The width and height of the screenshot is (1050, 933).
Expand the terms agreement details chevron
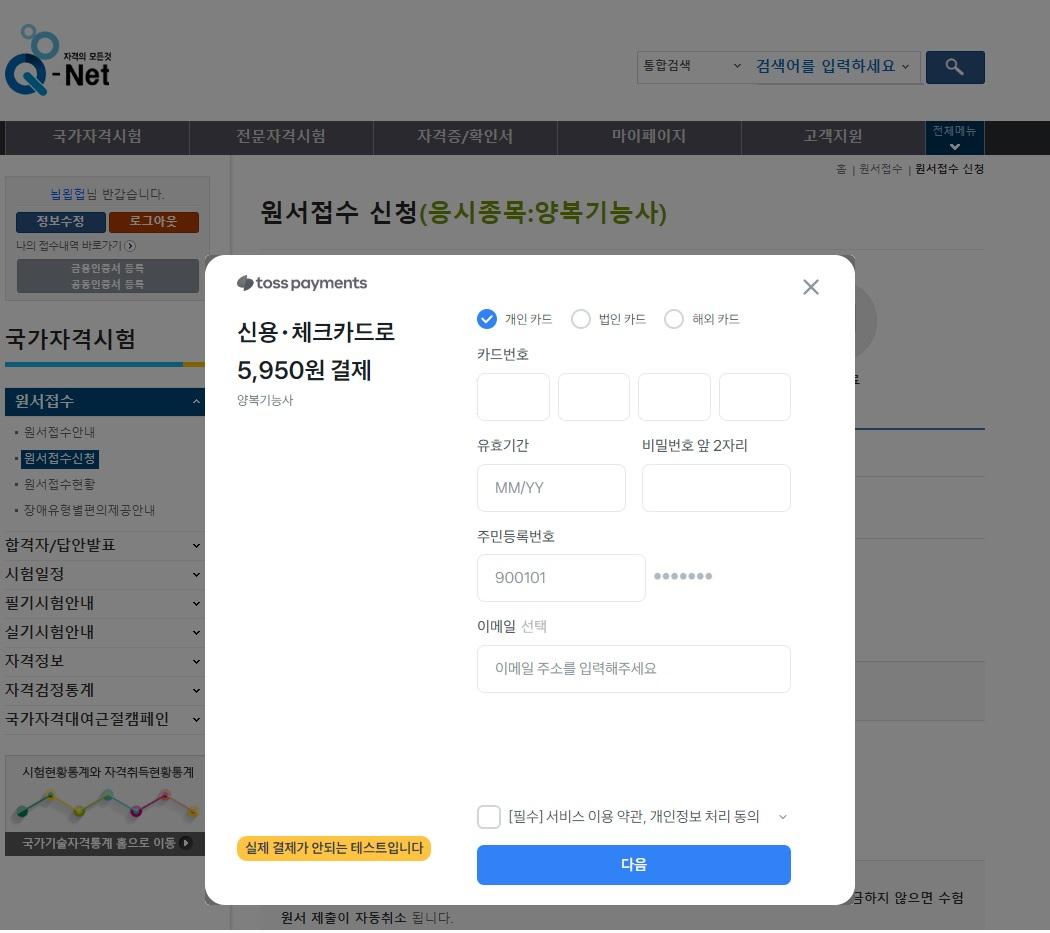pyautogui.click(x=783, y=816)
